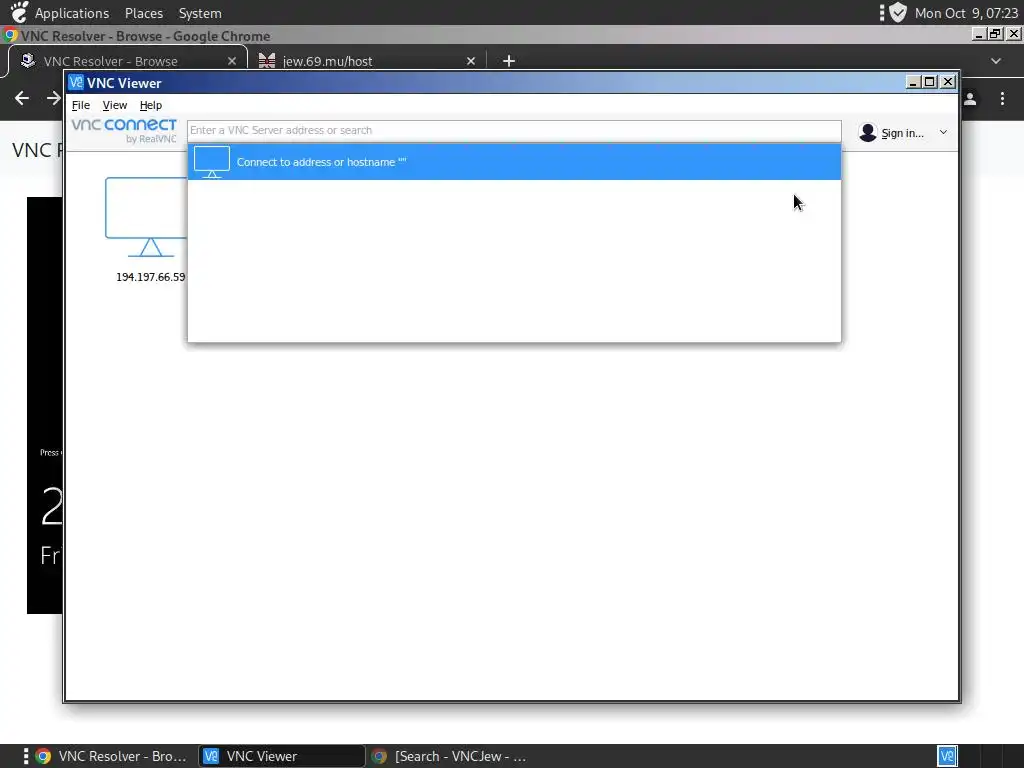Switch to Search - VNCJew Chrome window in taskbar
The image size is (1024, 768).
pyautogui.click(x=449, y=756)
